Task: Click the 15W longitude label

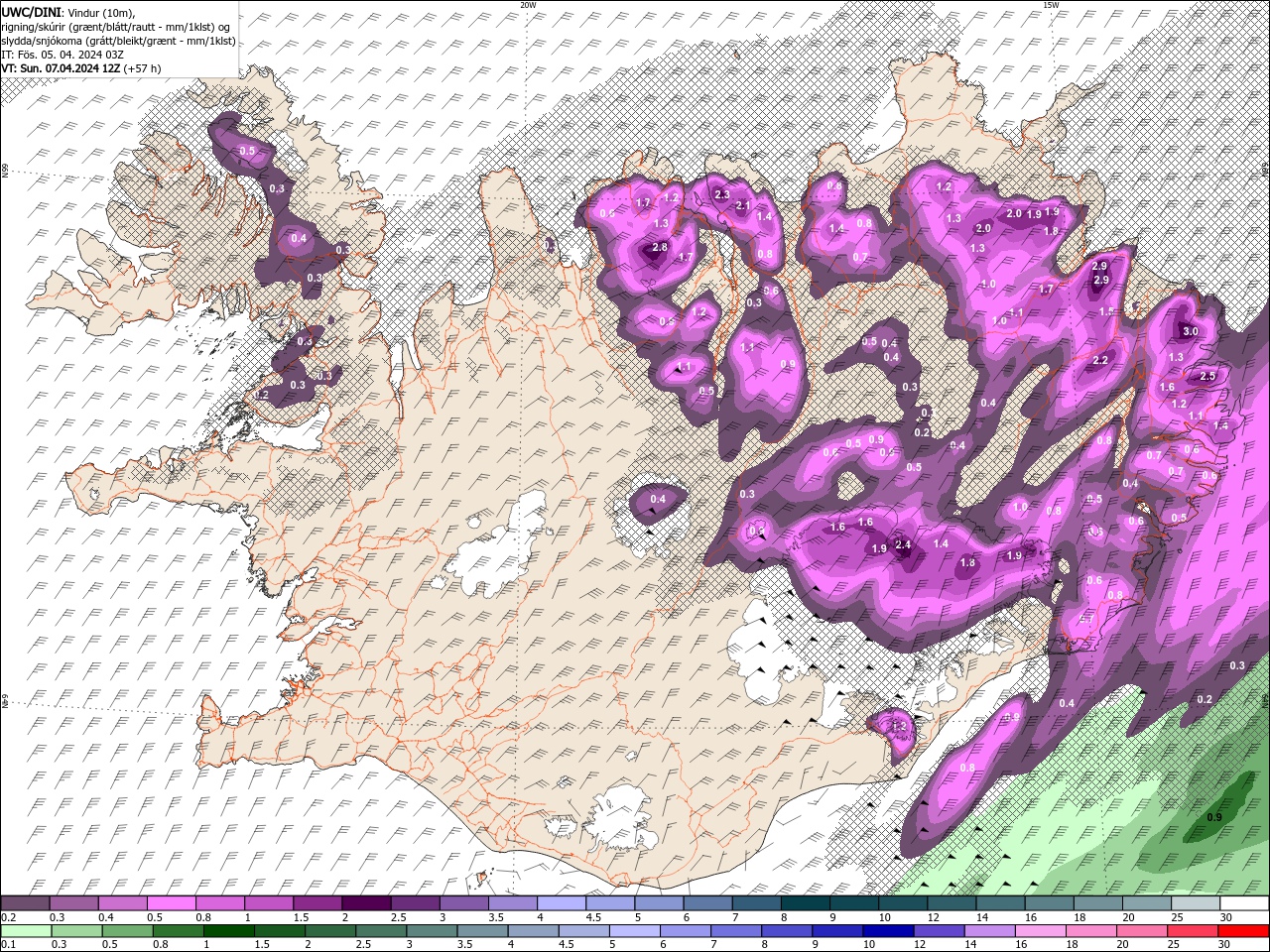Action: pos(1051,5)
